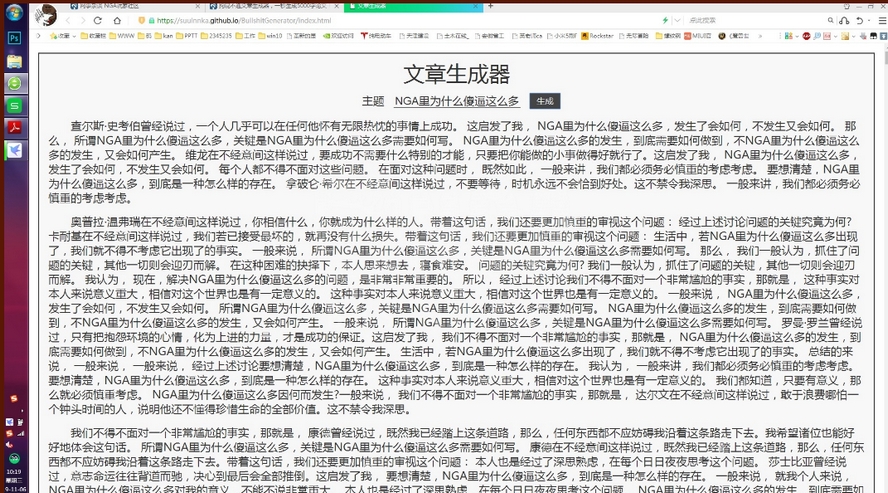This screenshot has width=888, height=493.
Task: Open the file explorer taskbar icon
Action: tap(15, 60)
